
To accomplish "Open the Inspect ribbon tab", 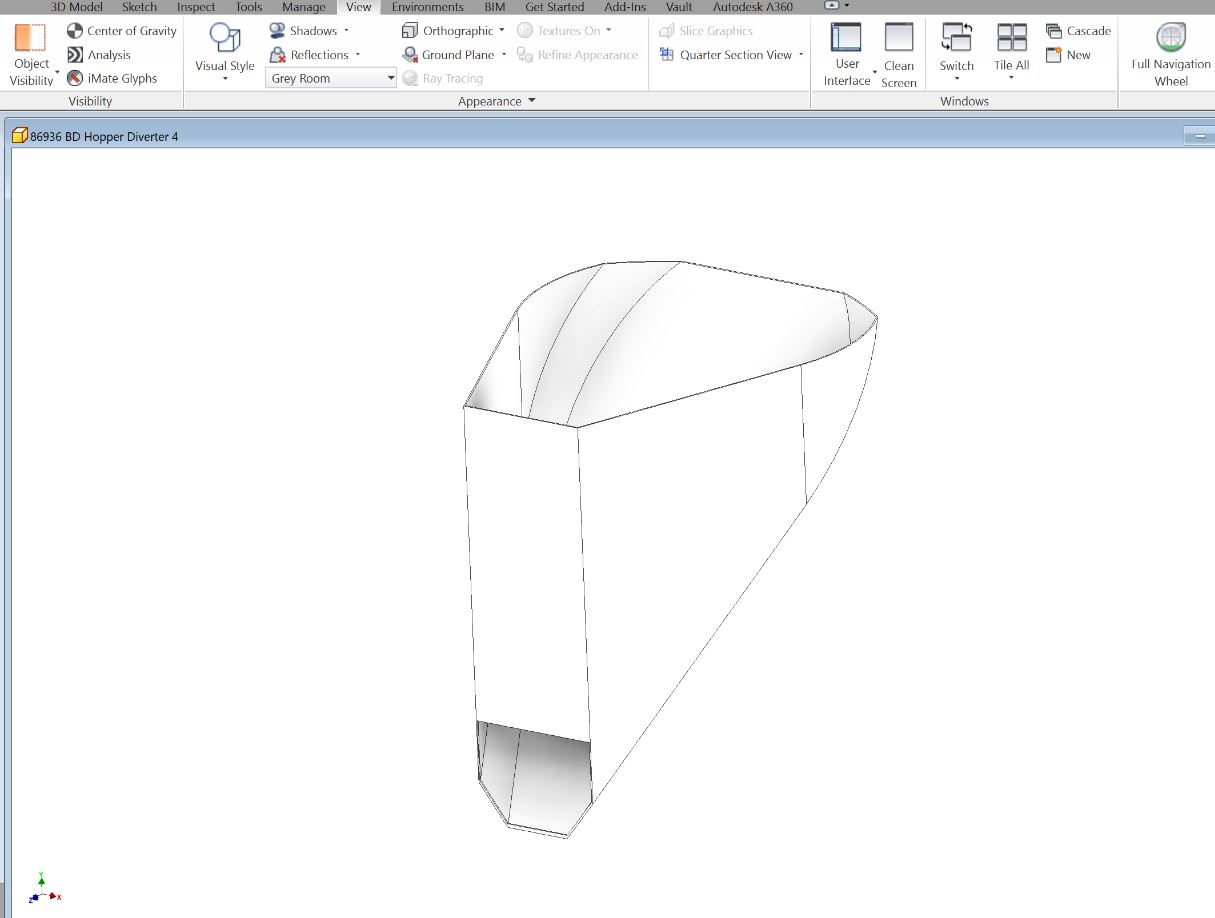I will click(x=196, y=7).
